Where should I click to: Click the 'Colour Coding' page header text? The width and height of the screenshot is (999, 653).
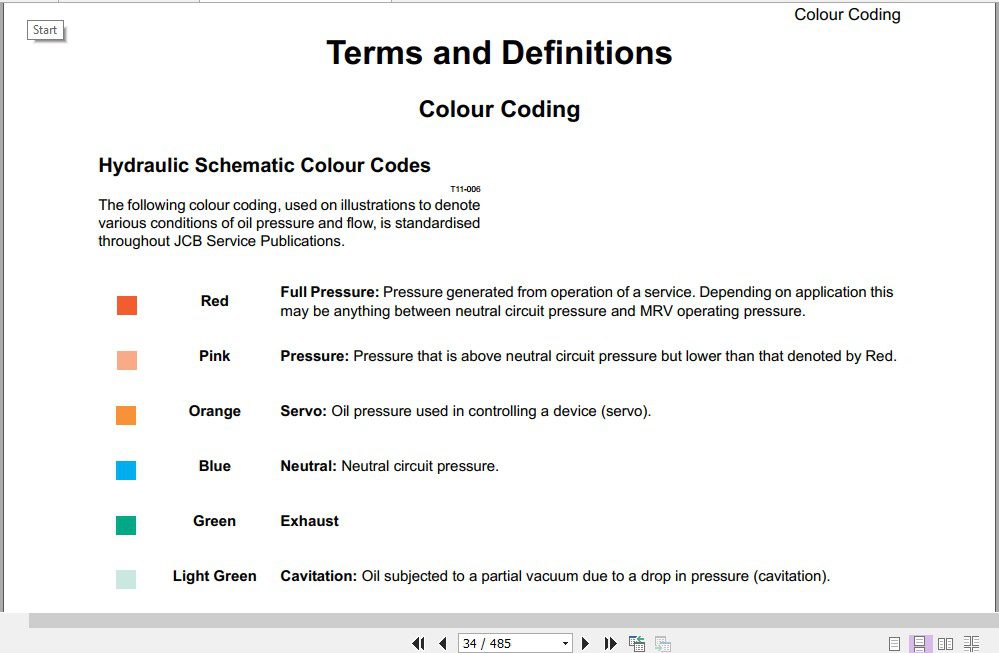point(847,15)
